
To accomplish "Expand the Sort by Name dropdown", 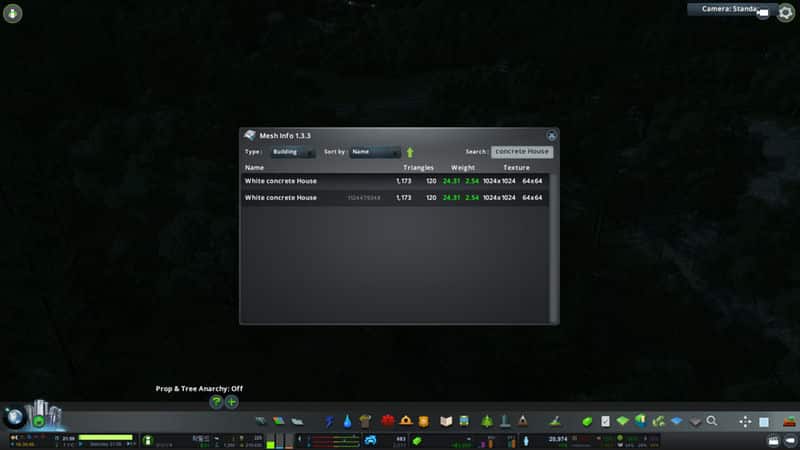I will click(375, 152).
